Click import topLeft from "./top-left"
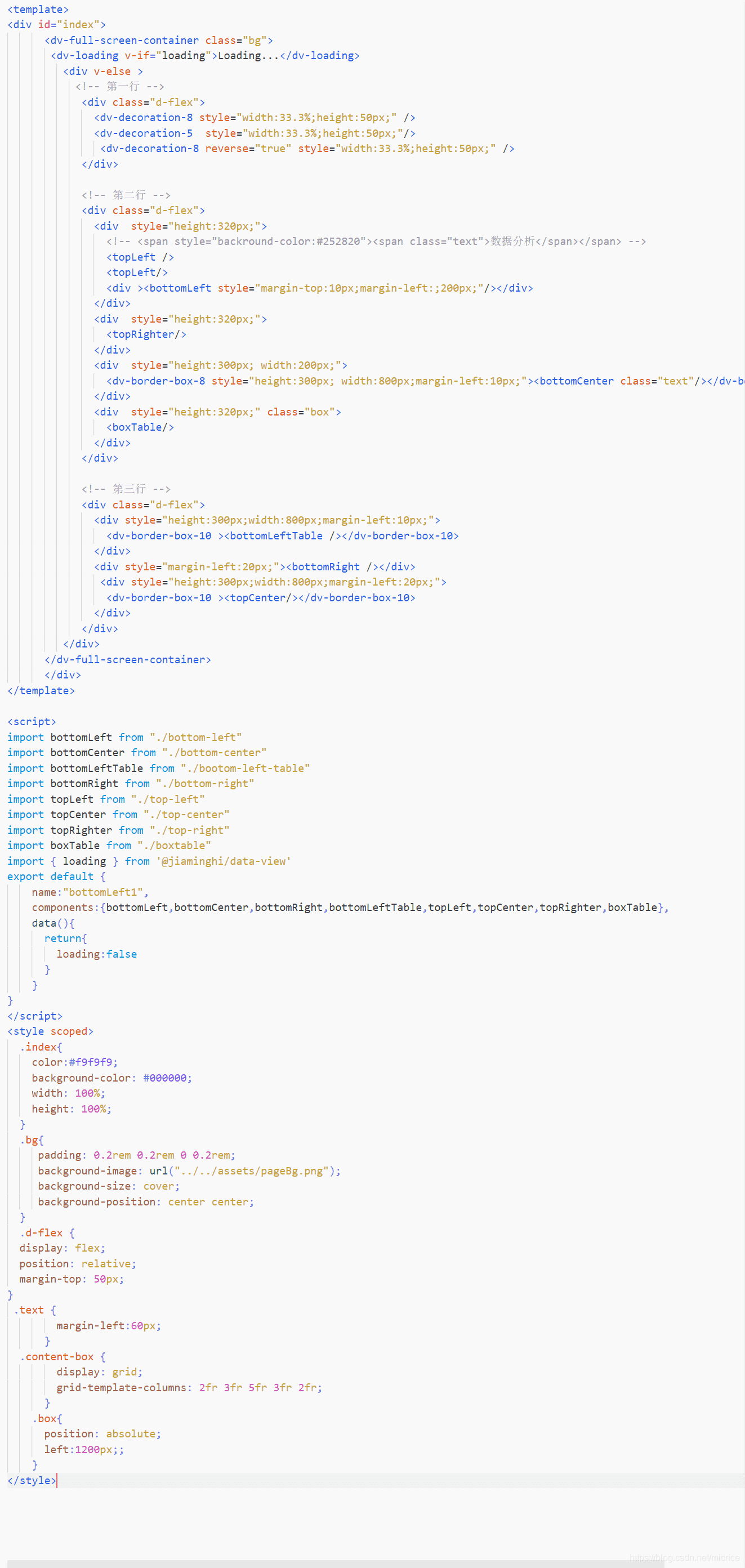Screen dimensions: 745x1568 pyautogui.click(x=106, y=798)
